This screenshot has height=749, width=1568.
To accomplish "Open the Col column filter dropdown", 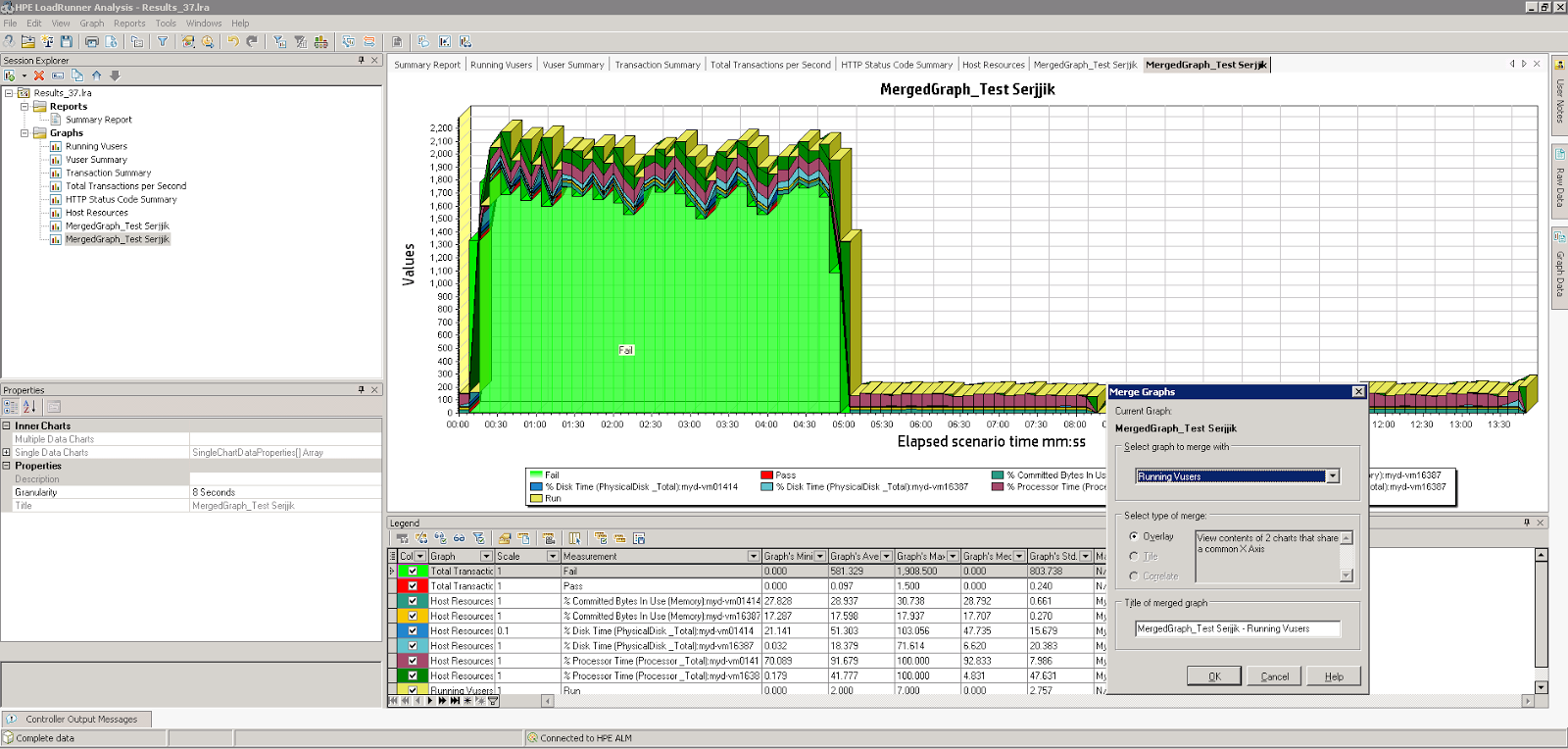I will [420, 556].
